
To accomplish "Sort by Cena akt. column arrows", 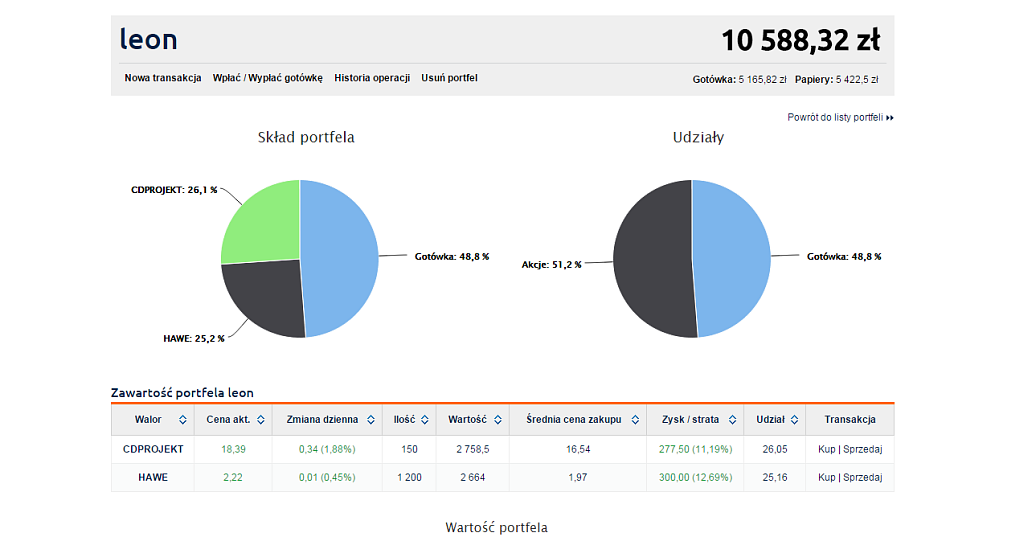I will click(261, 420).
